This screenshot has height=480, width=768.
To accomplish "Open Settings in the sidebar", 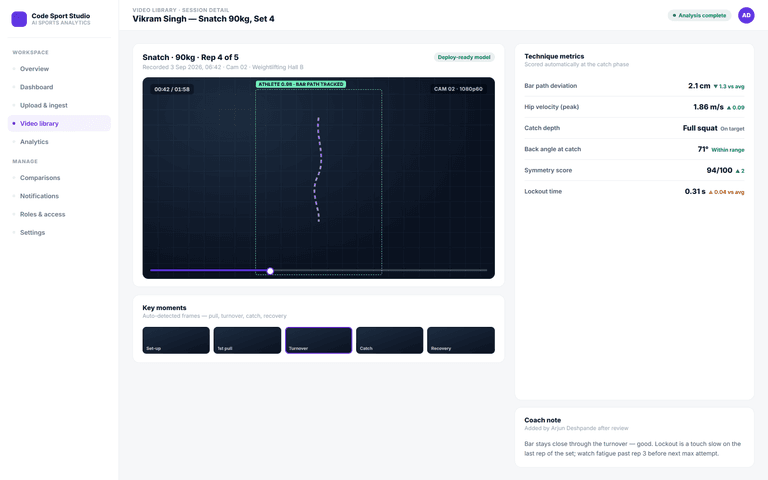I will click(59, 232).
